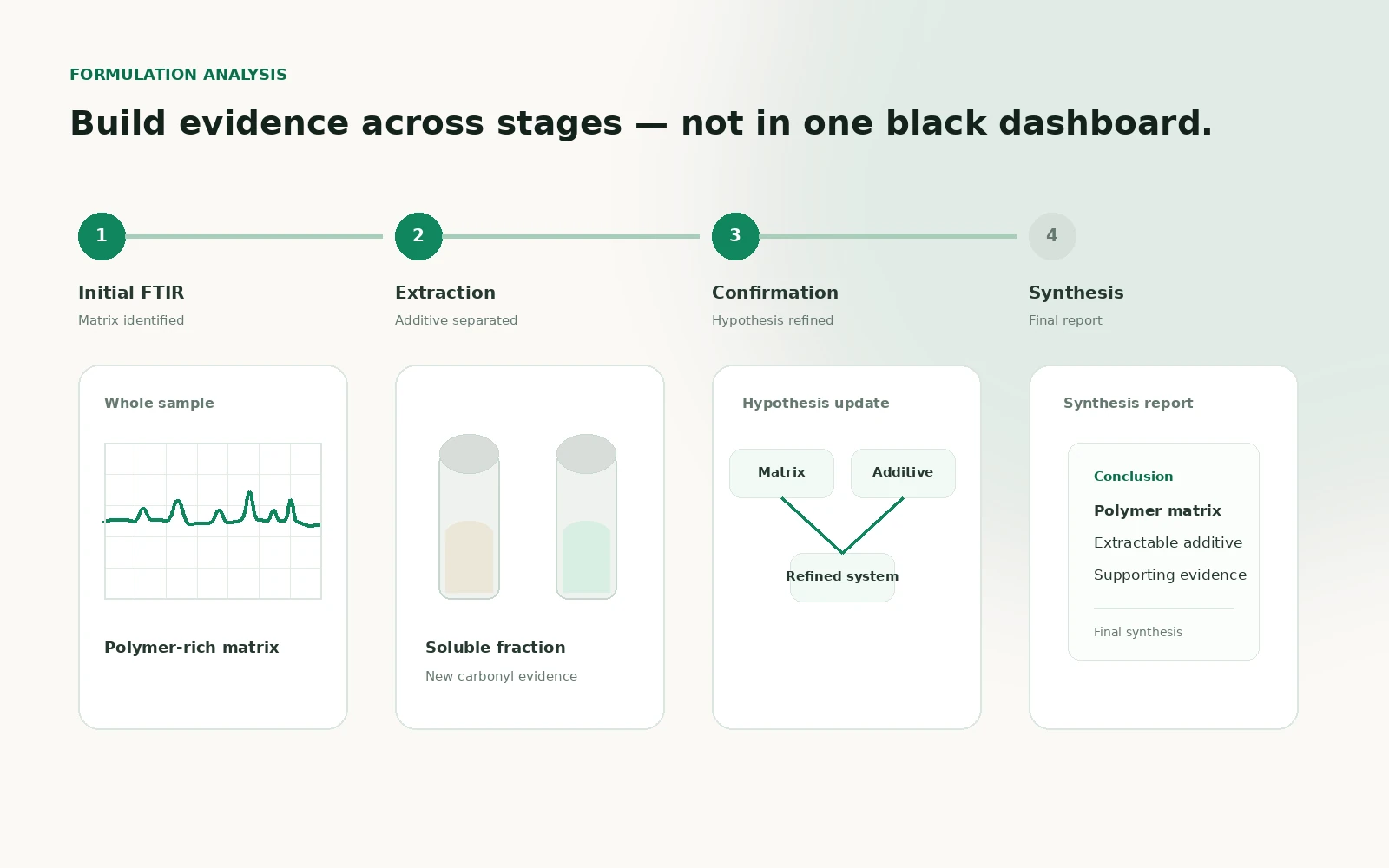Screen dimensions: 1389x868
Task: Click Supporting evidence in report
Action: (x=1170, y=575)
